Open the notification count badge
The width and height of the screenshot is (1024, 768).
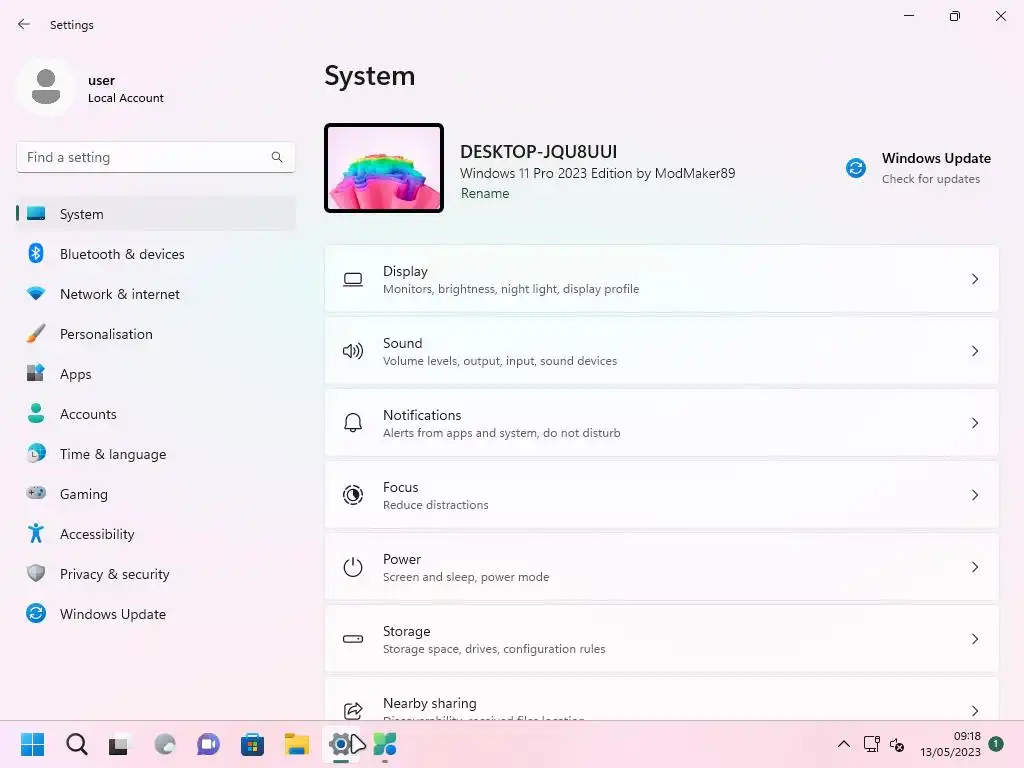996,743
